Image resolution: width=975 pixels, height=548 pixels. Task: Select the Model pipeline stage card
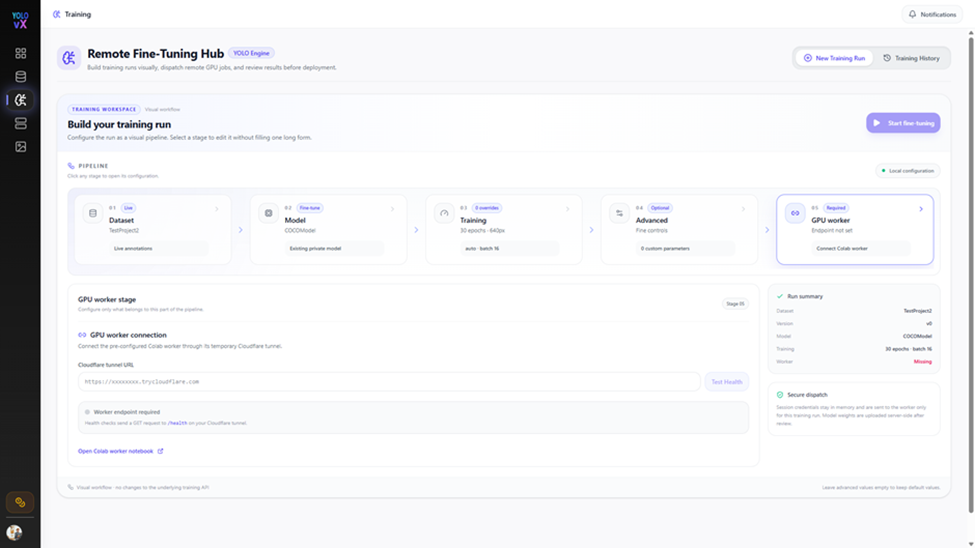click(x=328, y=230)
